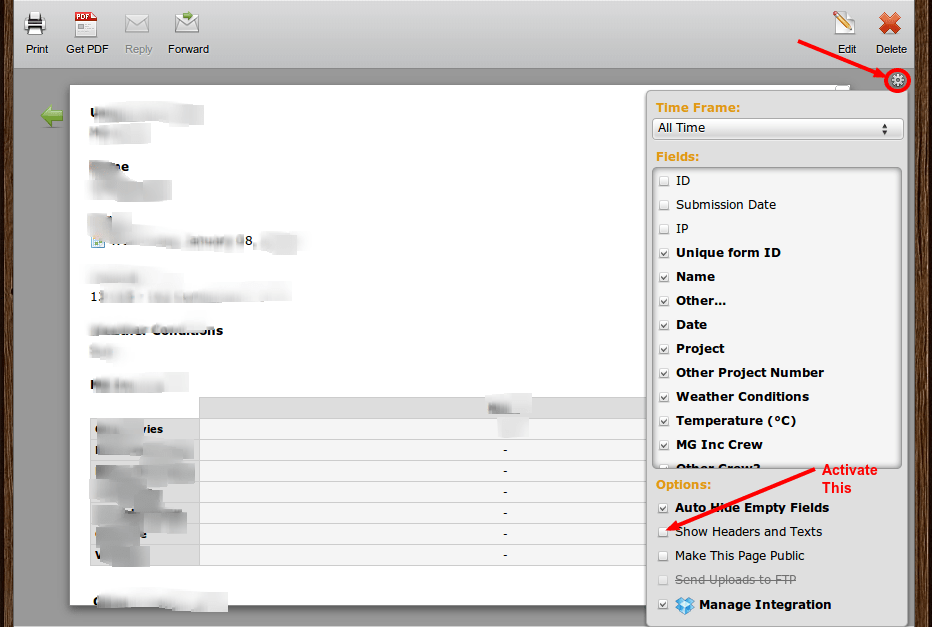Disable the Auto Hide Empty Fields option
This screenshot has width=932, height=627.
663,508
